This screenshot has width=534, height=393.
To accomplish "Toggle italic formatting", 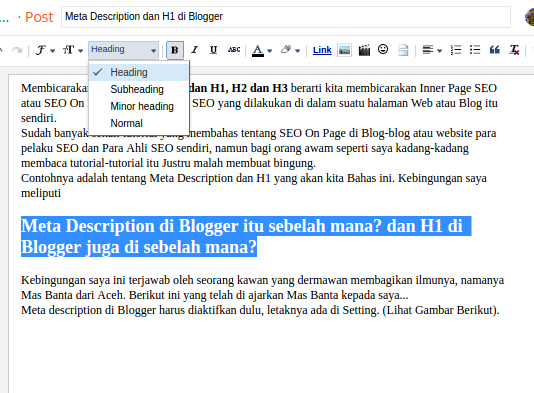I will (x=194, y=50).
